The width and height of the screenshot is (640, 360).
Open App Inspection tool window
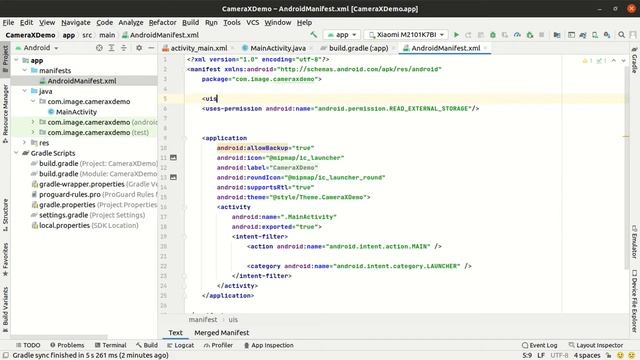pyautogui.click(x=269, y=345)
